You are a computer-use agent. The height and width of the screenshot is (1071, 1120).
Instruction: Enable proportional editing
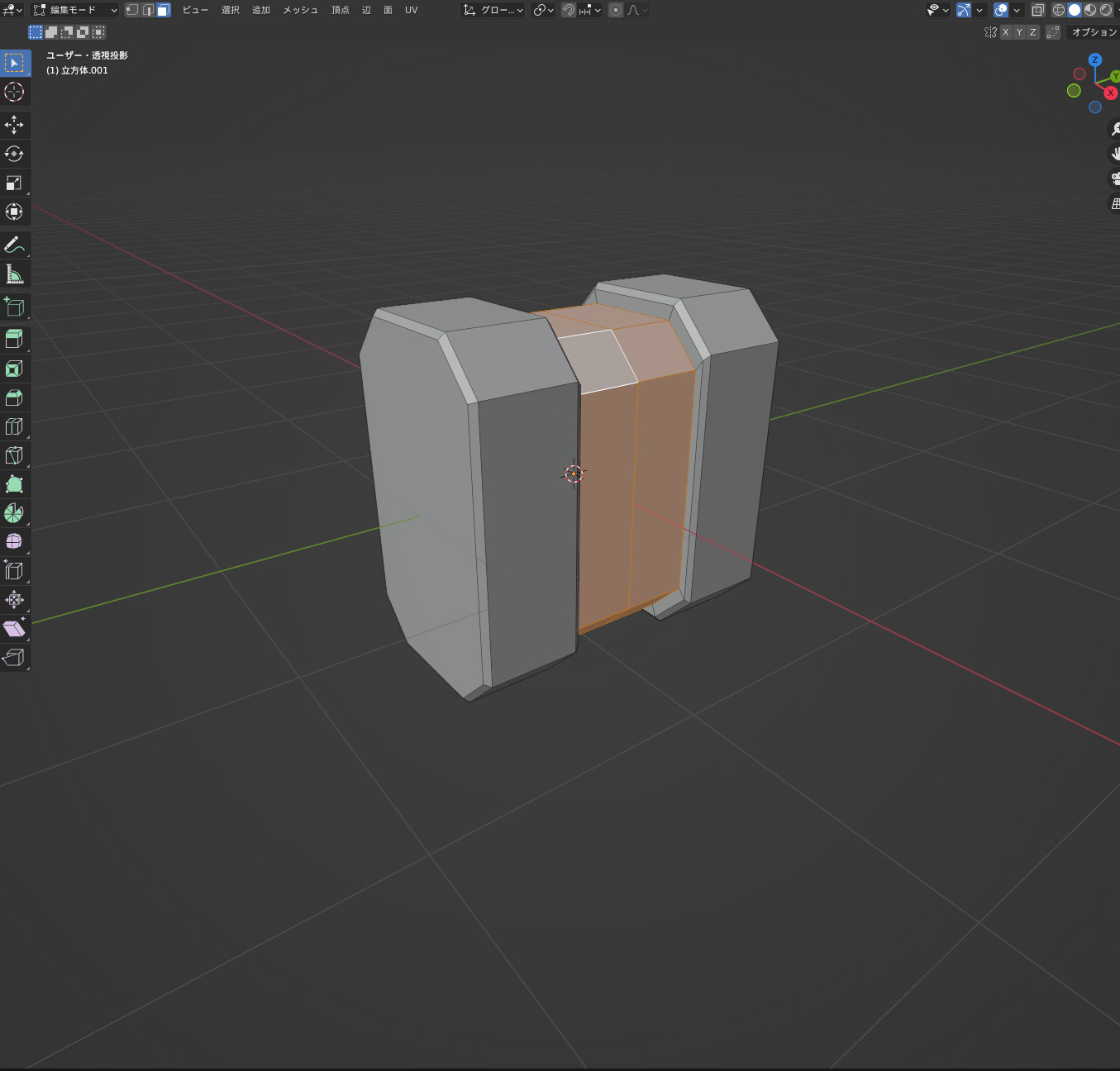pos(615,10)
